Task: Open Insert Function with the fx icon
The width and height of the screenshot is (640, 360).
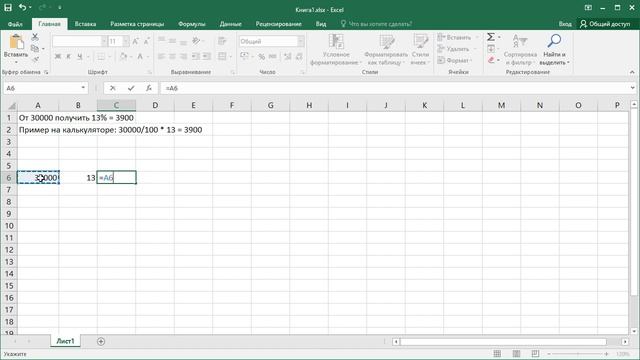Action: point(149,88)
